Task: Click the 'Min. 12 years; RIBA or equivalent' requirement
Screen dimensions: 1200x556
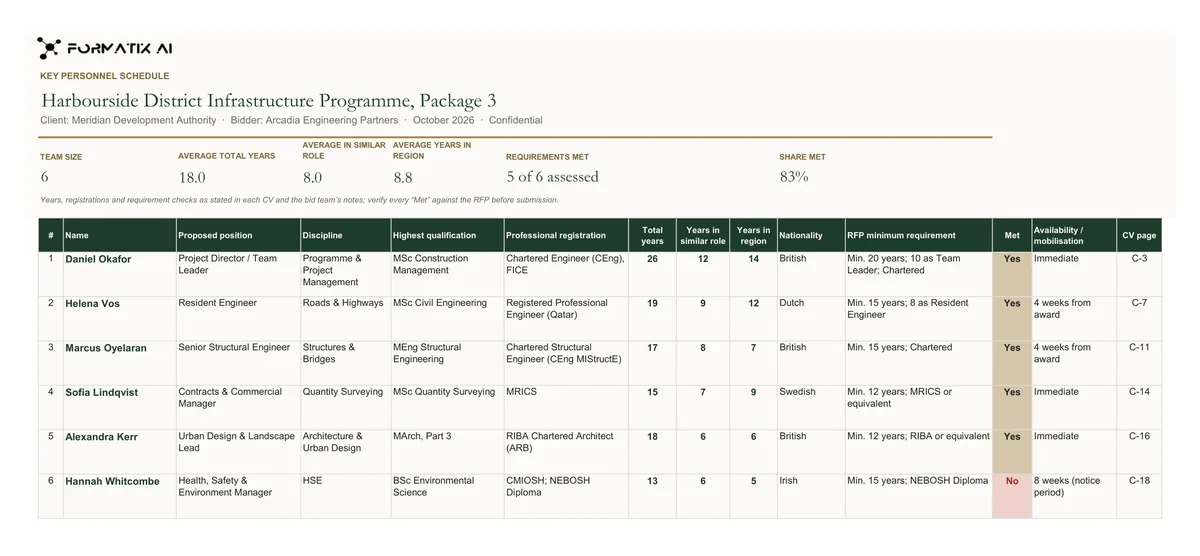Action: click(918, 437)
